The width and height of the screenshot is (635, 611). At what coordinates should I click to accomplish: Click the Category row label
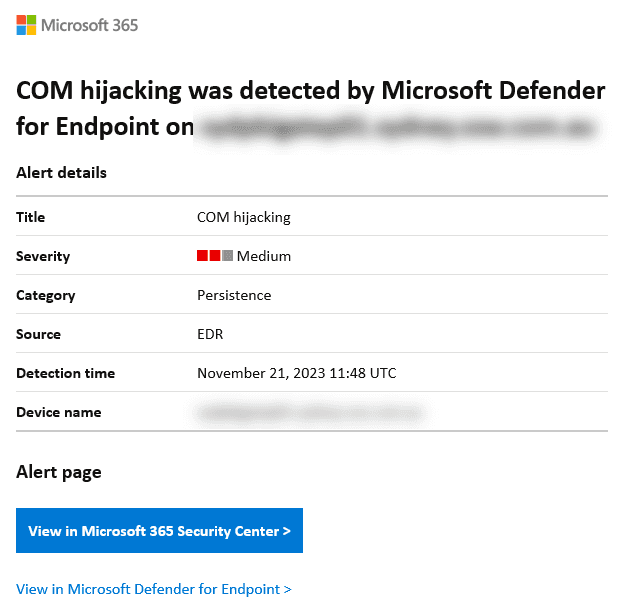pyautogui.click(x=46, y=295)
